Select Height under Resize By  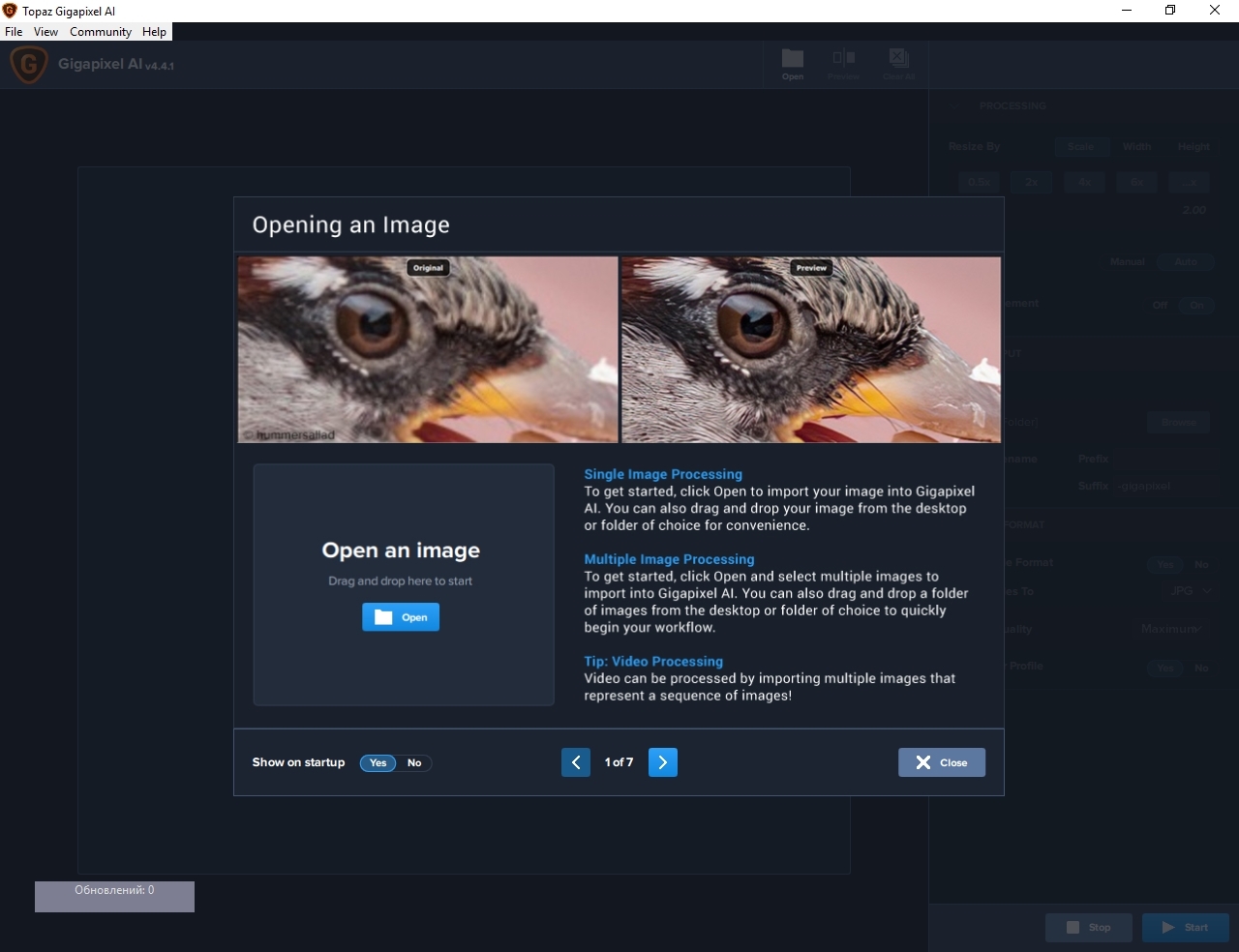pos(1194,147)
